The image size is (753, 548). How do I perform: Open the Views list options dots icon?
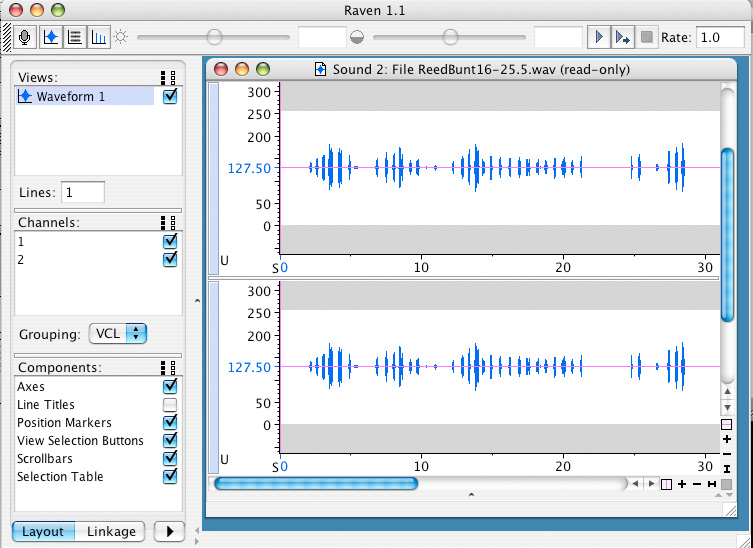click(x=168, y=77)
